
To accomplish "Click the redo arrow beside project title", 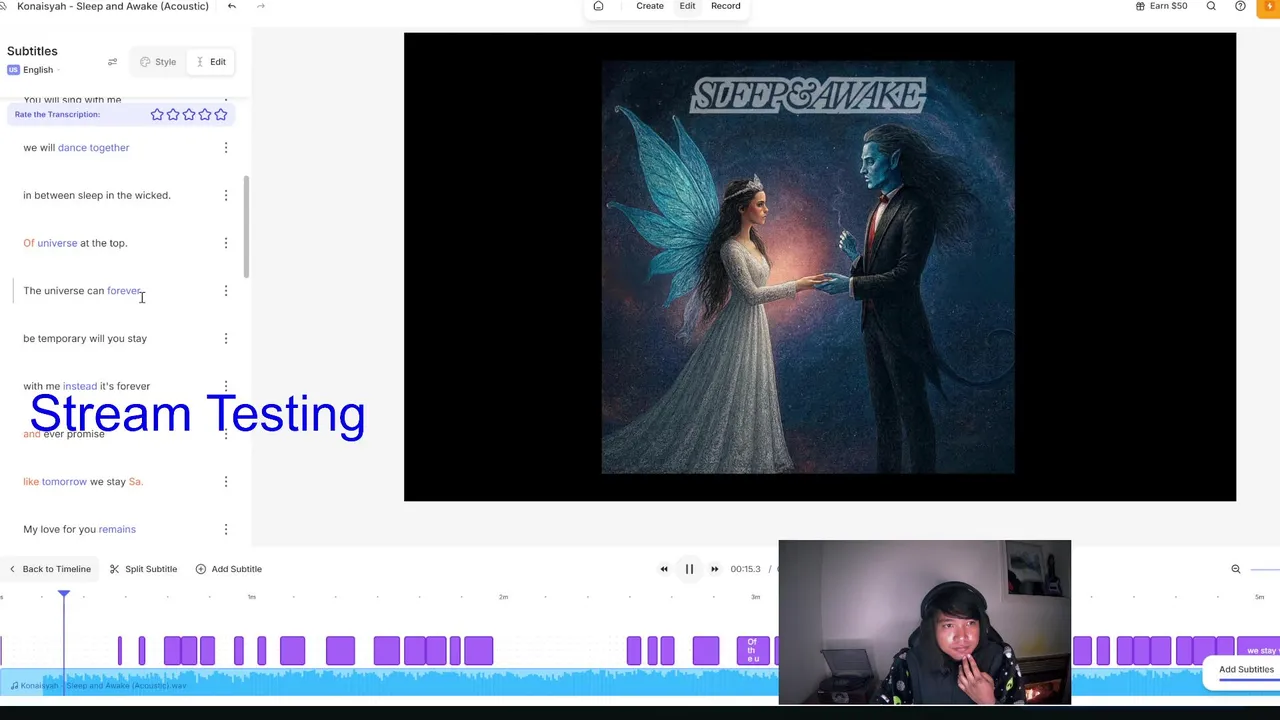I will tap(261, 6).
